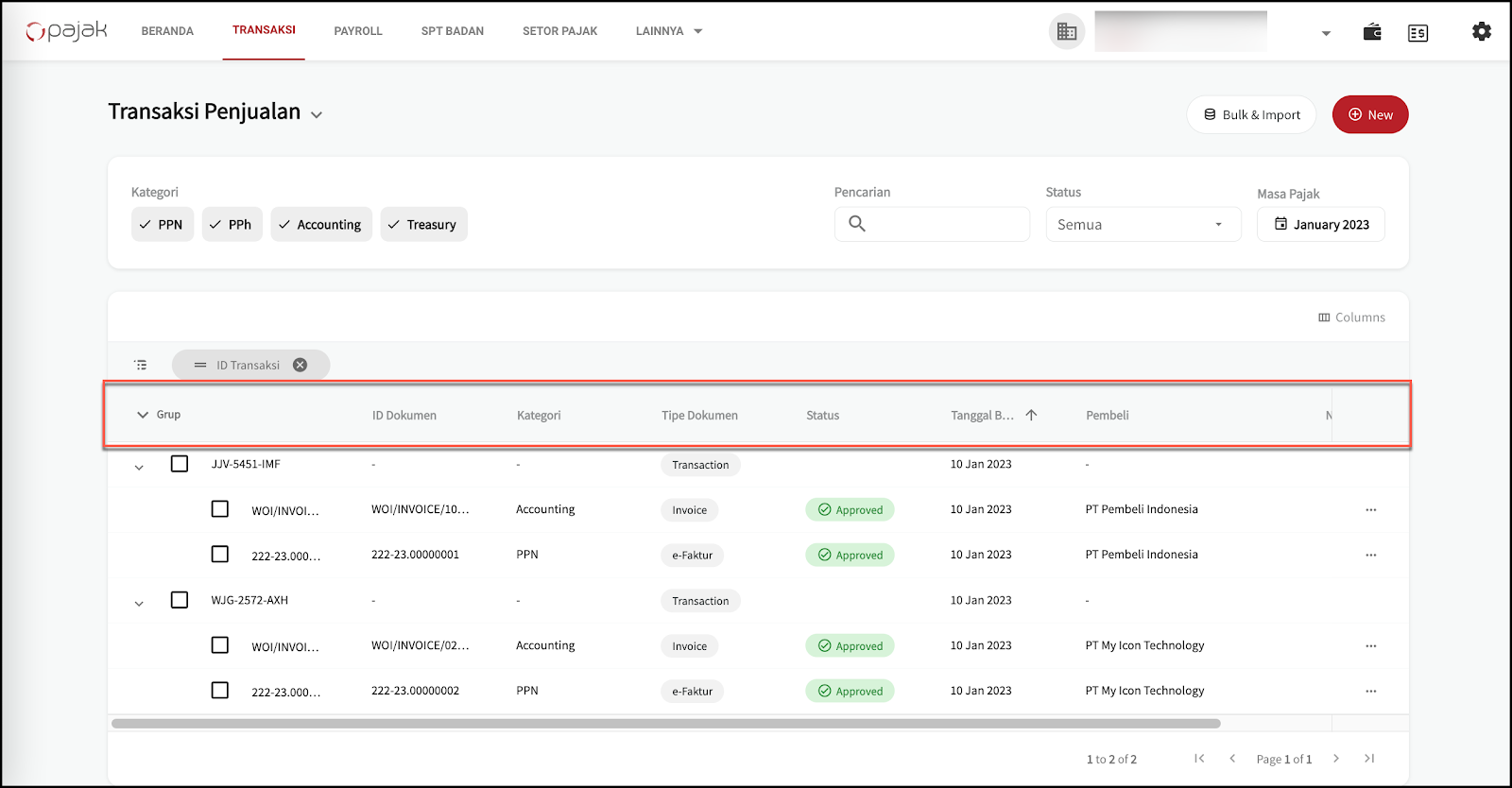Open the Transaksi Penjualan title dropdown
This screenshot has height=788, width=1512.
[x=317, y=115]
